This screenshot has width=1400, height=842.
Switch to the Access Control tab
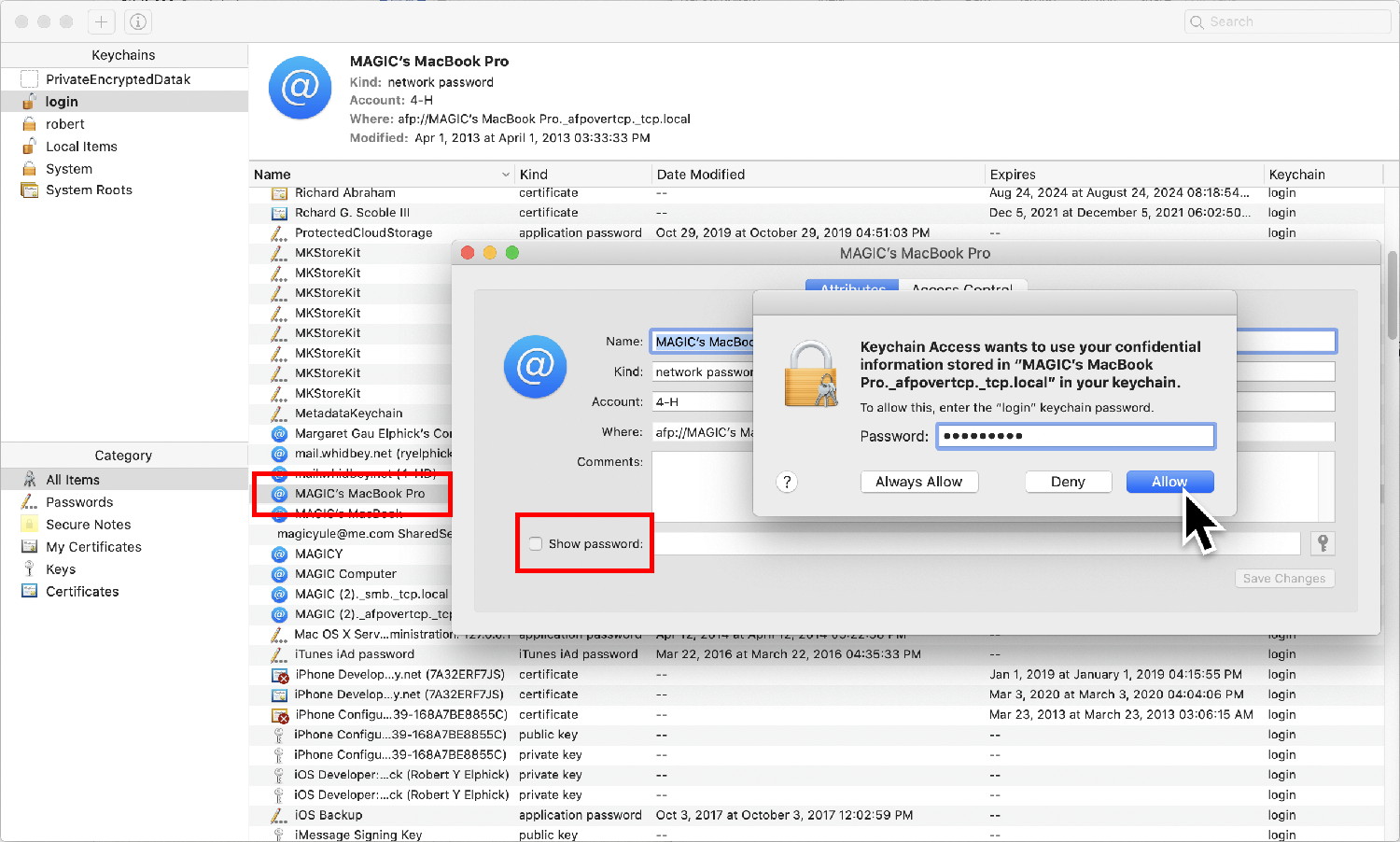point(962,288)
